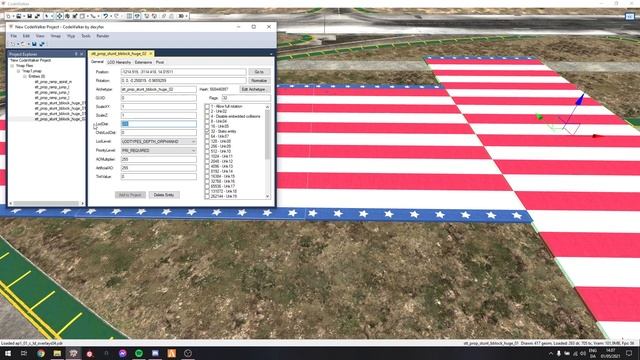Click the Open icon in project window toolbar

click(22, 44)
